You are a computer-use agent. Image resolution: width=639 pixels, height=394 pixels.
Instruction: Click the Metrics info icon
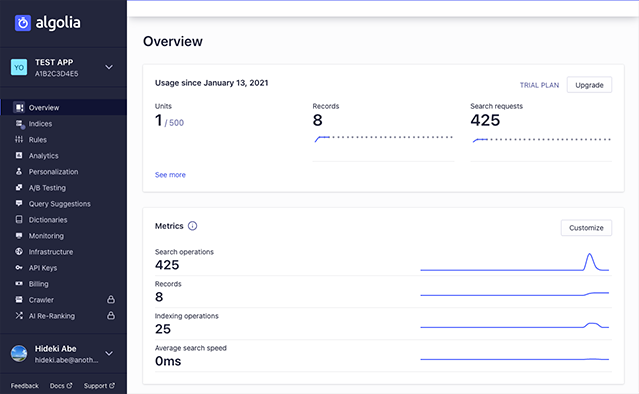pos(192,226)
